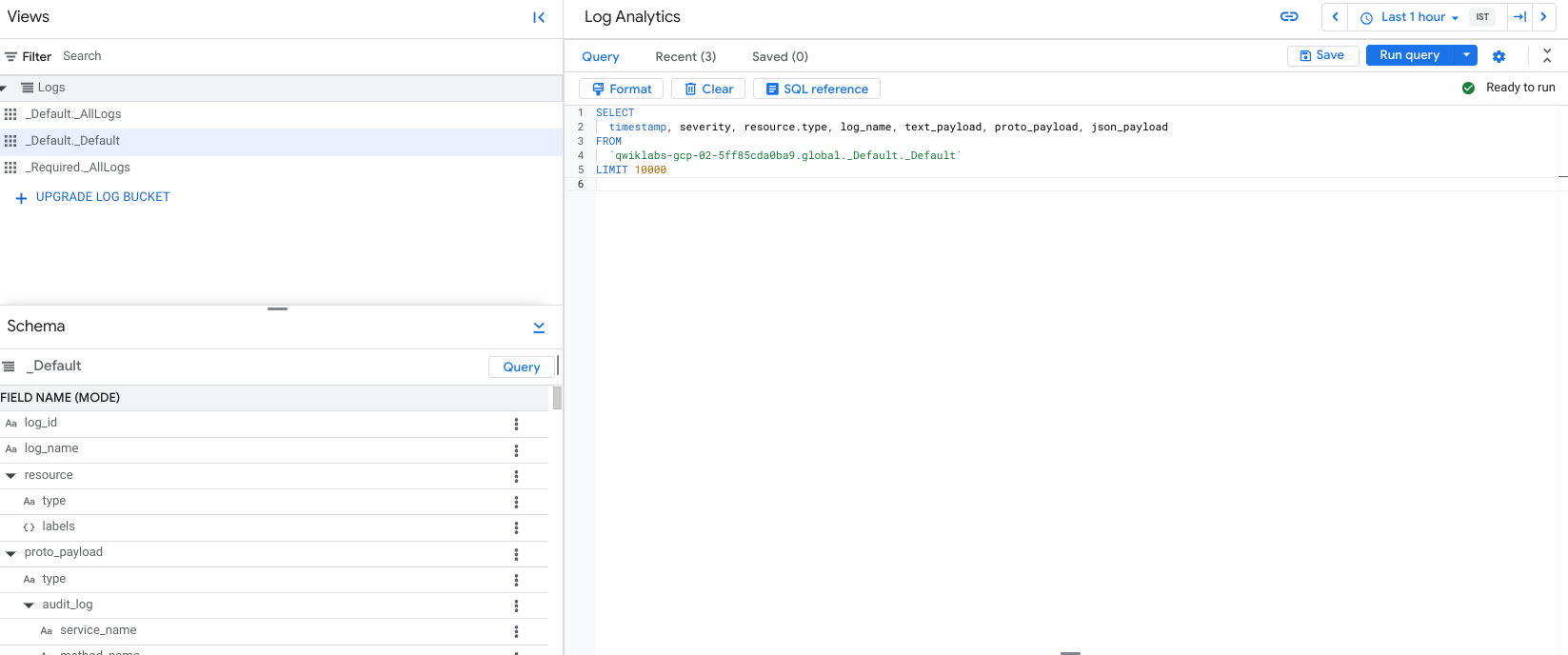Click the schema Query button
Image resolution: width=1568 pixels, height=655 pixels.
pos(522,367)
